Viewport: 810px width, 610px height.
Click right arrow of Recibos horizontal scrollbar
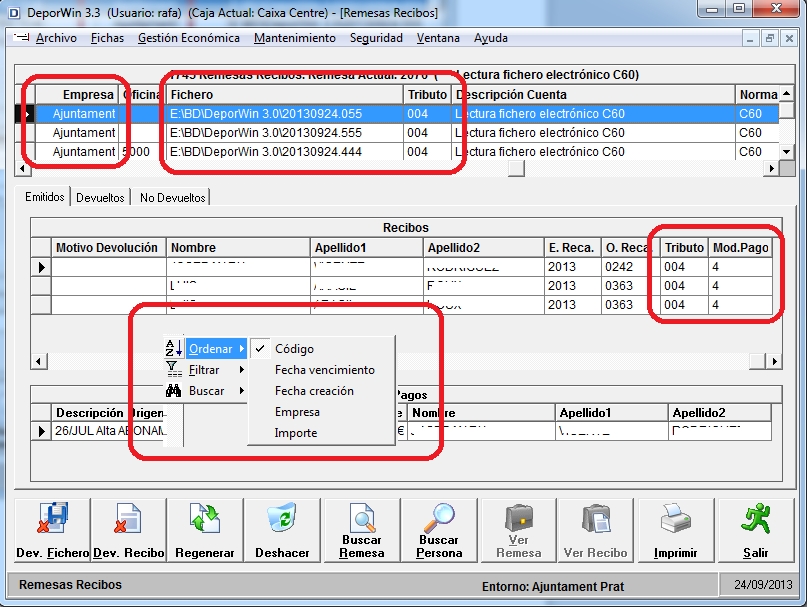(x=774, y=361)
